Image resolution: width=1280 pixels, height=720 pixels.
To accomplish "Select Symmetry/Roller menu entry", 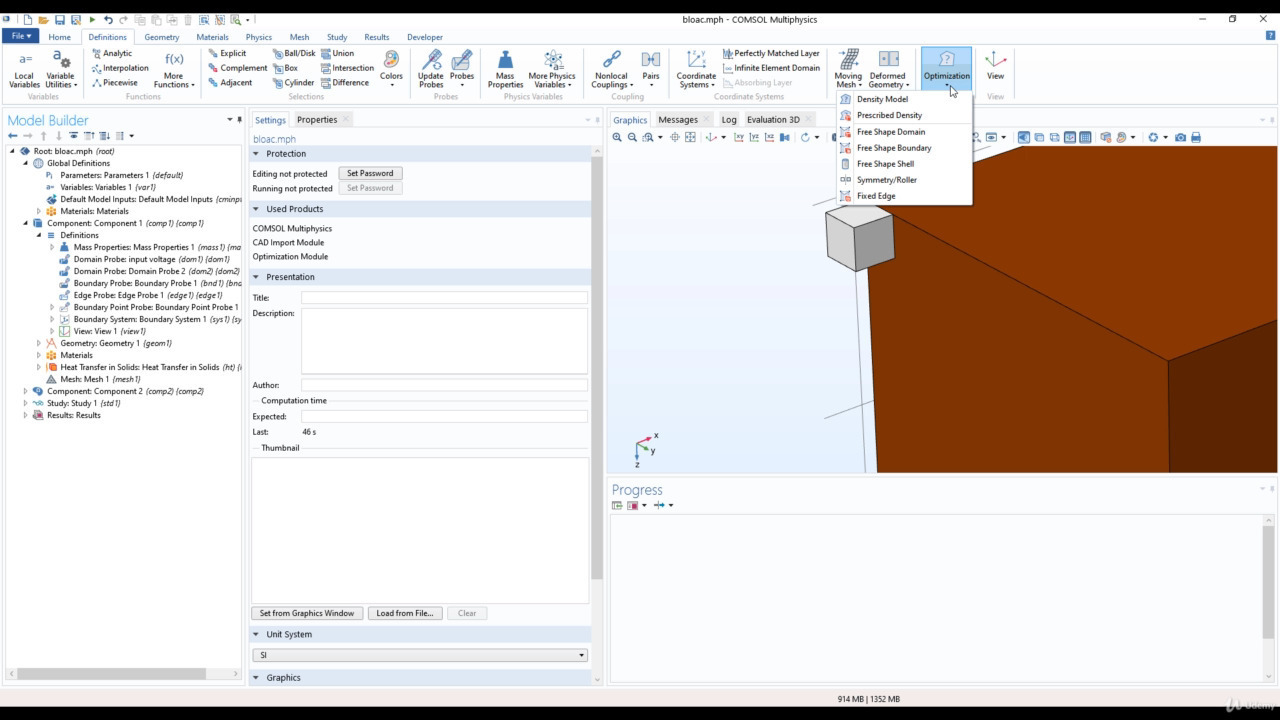I will 904,180.
